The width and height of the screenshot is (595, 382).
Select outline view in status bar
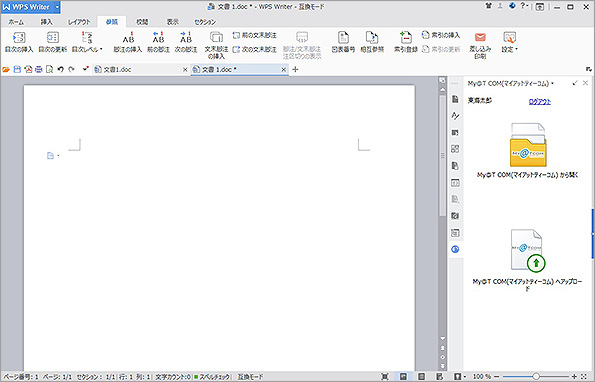click(421, 376)
